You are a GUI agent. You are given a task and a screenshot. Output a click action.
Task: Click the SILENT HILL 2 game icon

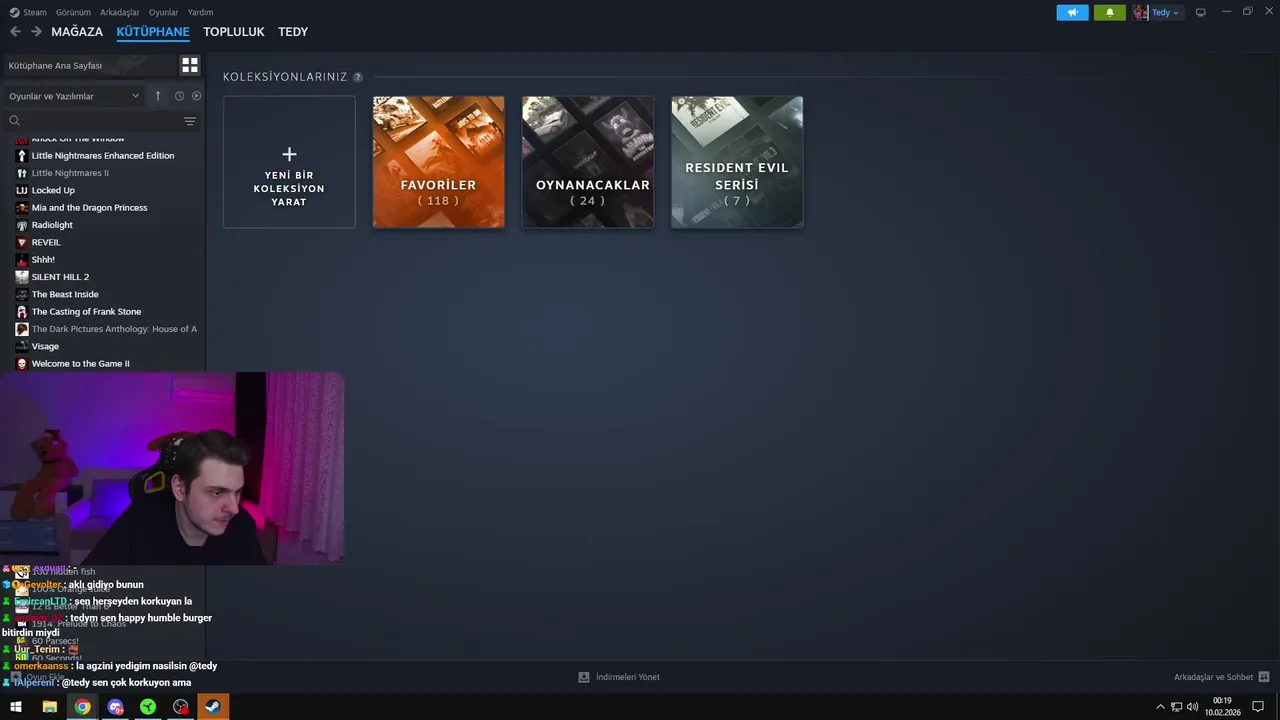pyautogui.click(x=22, y=277)
